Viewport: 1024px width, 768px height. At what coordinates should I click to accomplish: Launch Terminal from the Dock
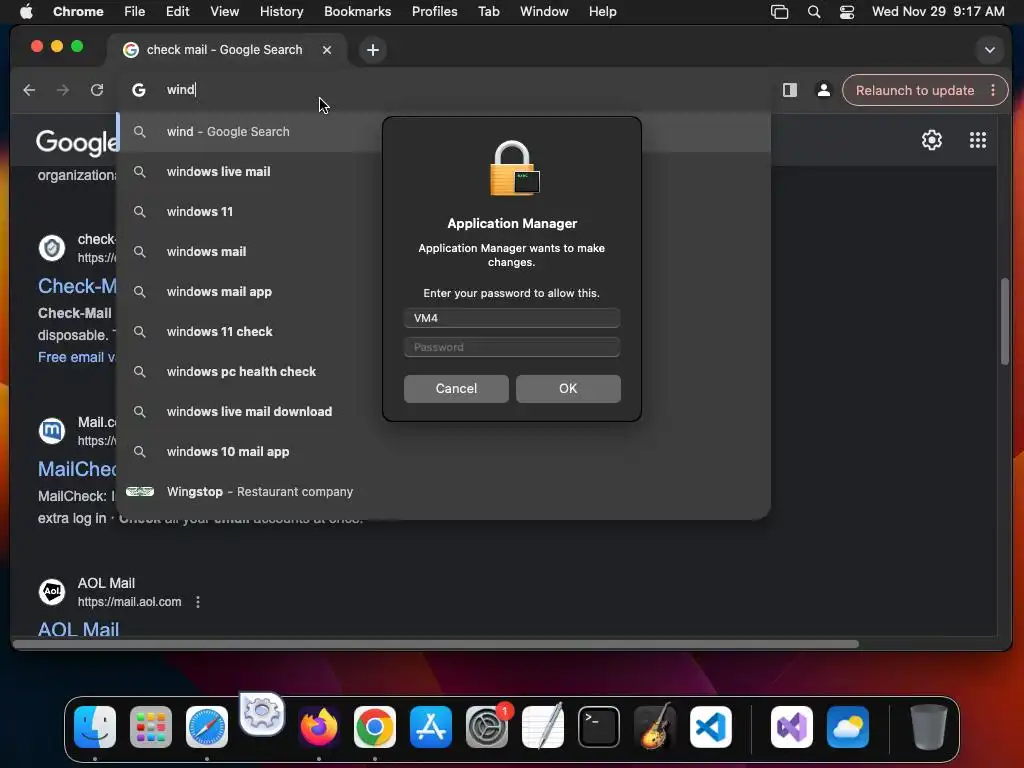tap(599, 727)
